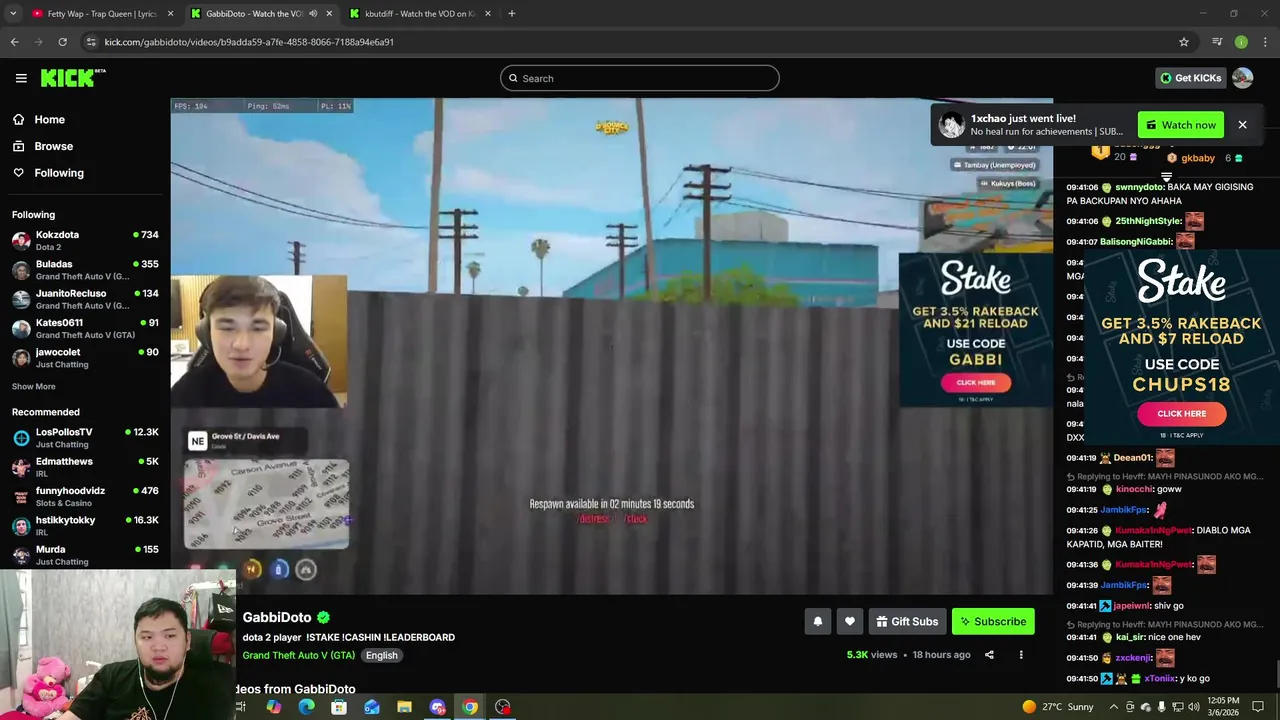Go back in browser history
The height and width of the screenshot is (720, 1280).
pyautogui.click(x=14, y=42)
